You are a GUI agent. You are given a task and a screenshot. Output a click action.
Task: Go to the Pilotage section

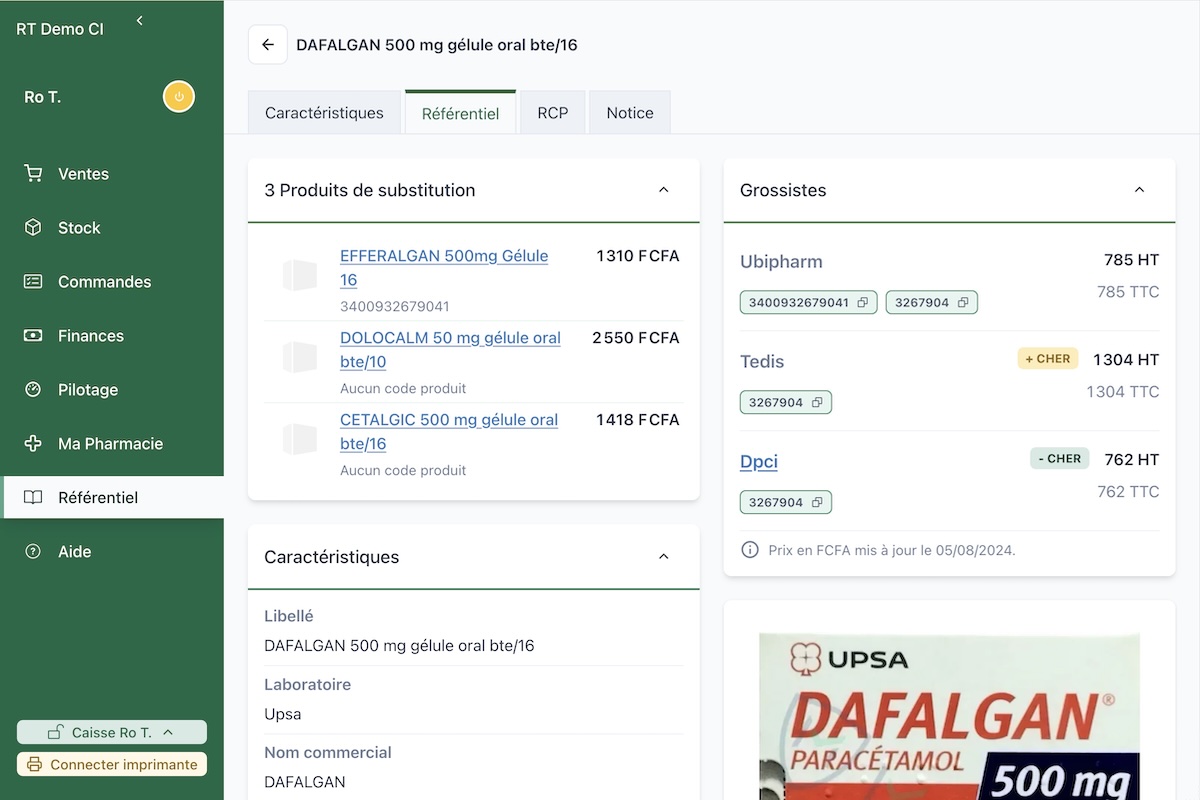[87, 390]
